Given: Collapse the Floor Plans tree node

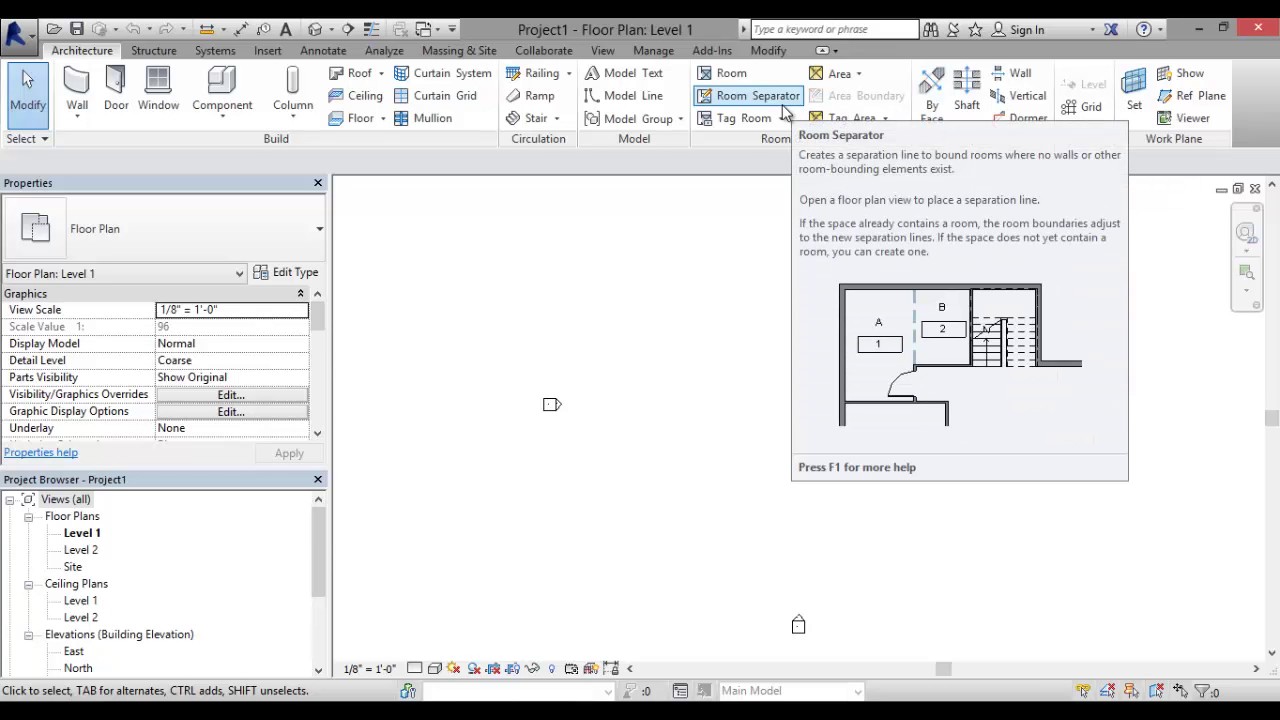Looking at the screenshot, I should tap(29, 517).
